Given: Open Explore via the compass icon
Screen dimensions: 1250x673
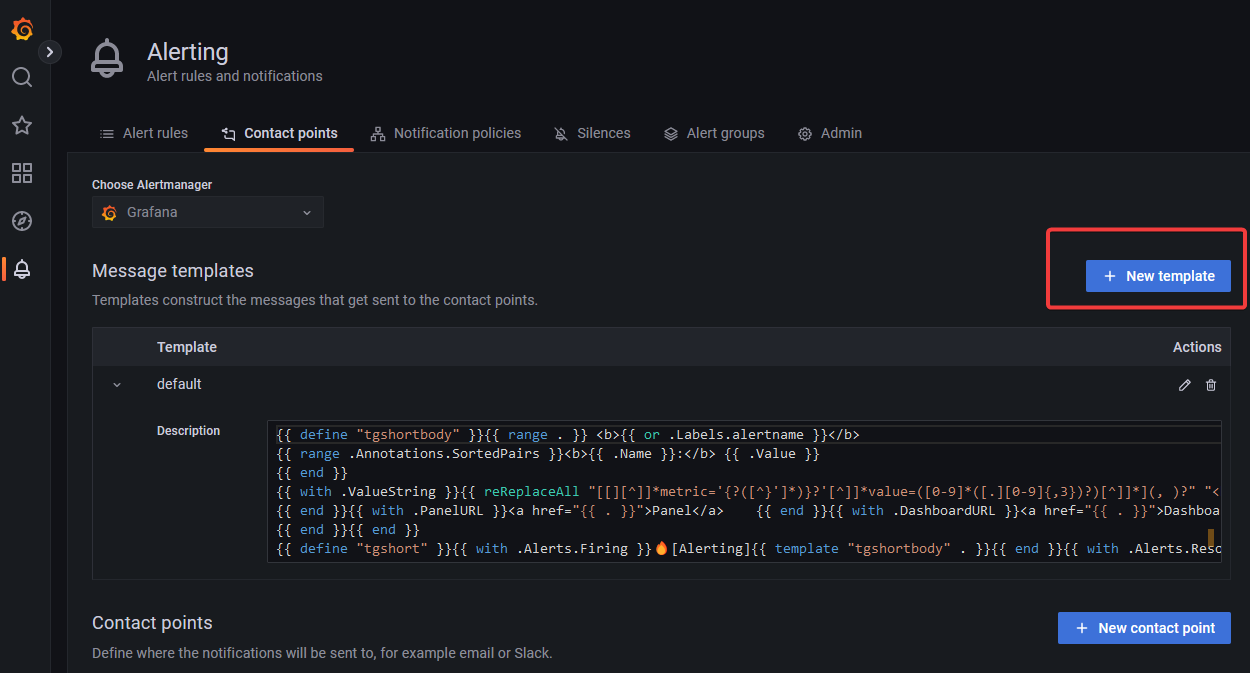Looking at the screenshot, I should pos(21,221).
